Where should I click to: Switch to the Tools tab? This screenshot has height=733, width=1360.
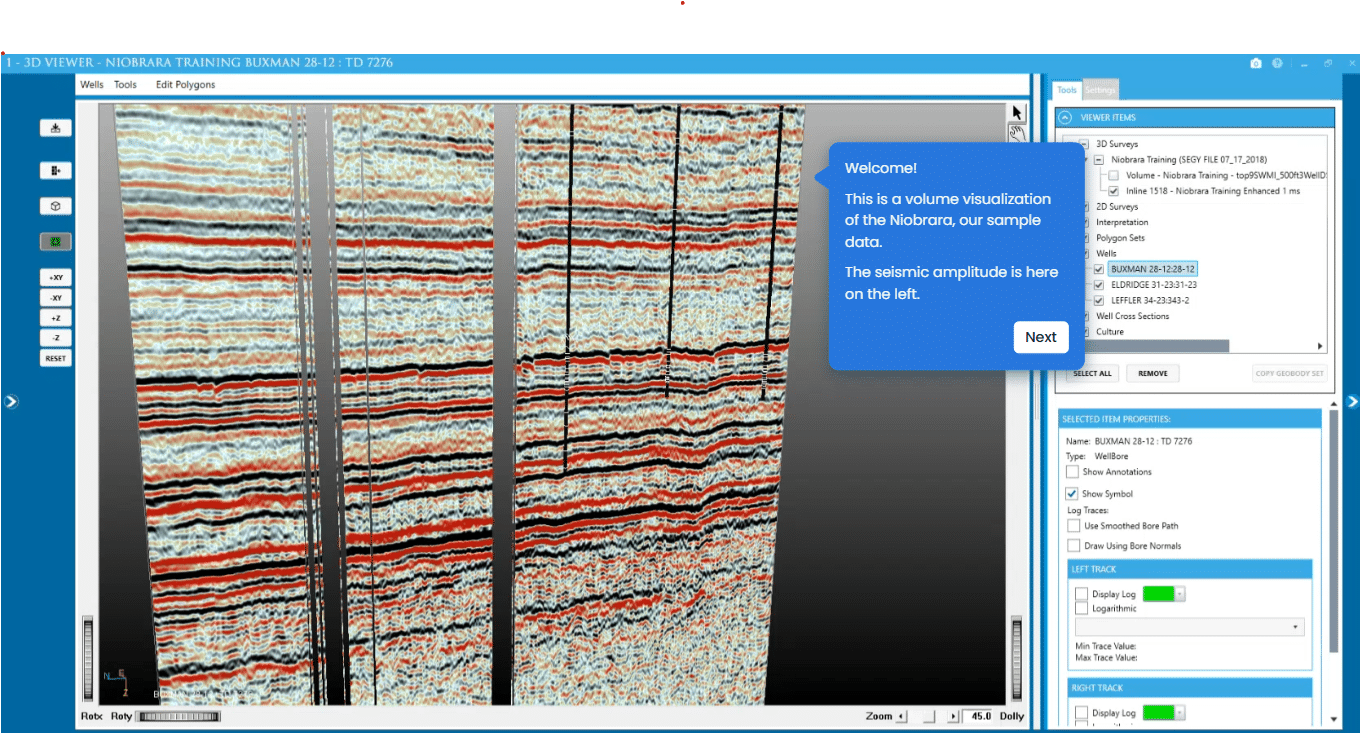(1067, 90)
